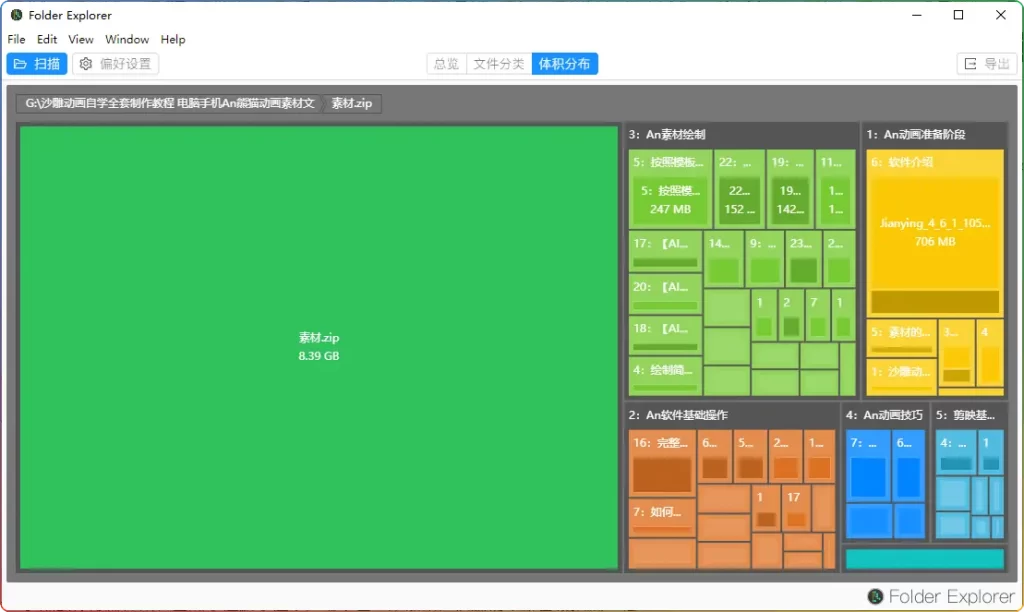This screenshot has height=612, width=1024.
Task: Switch to the 文件分类 file category tab
Action: click(499, 64)
